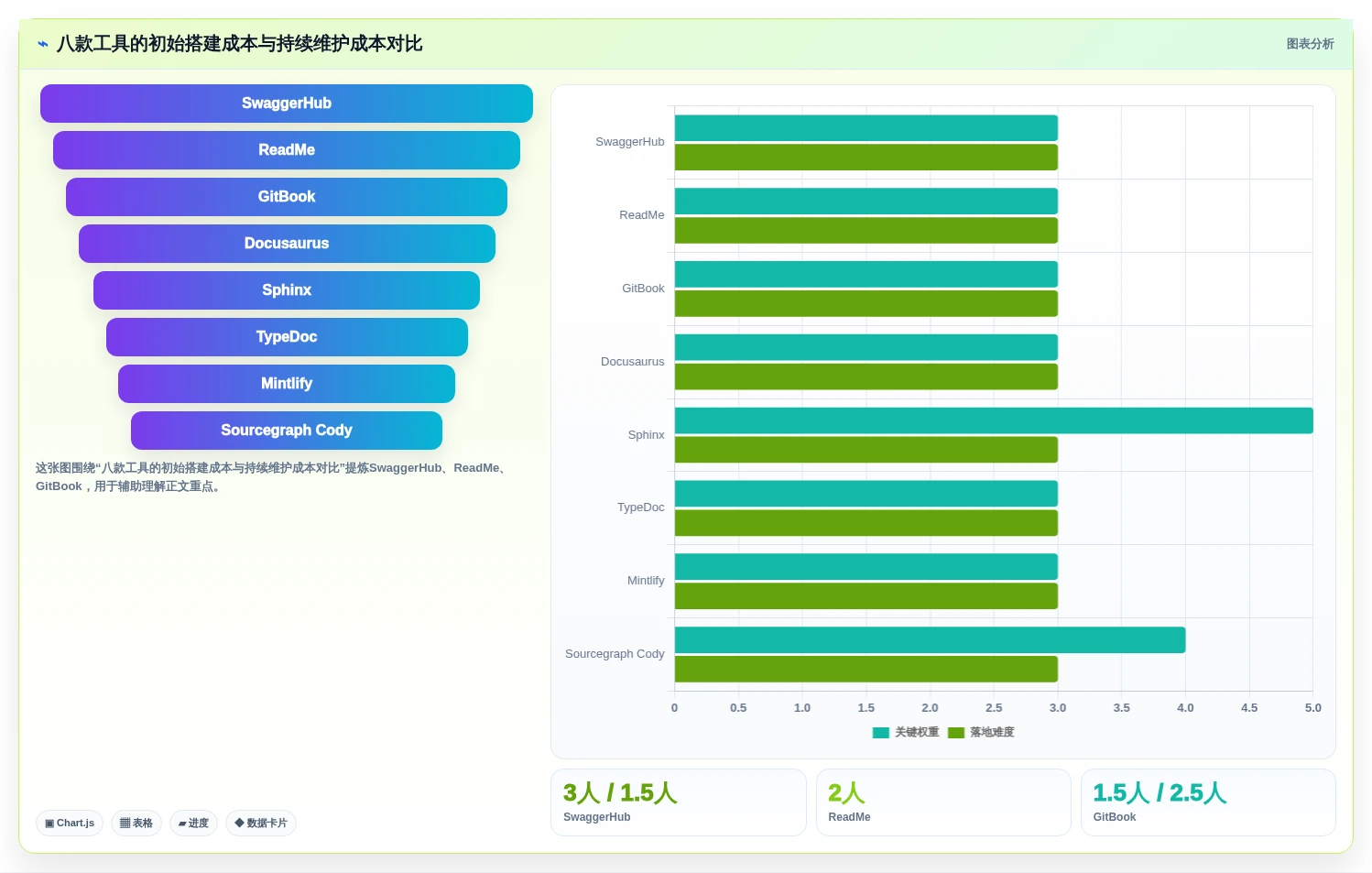Click the Chart.js tag
Viewport: 1372px width, 873px height.
[70, 823]
